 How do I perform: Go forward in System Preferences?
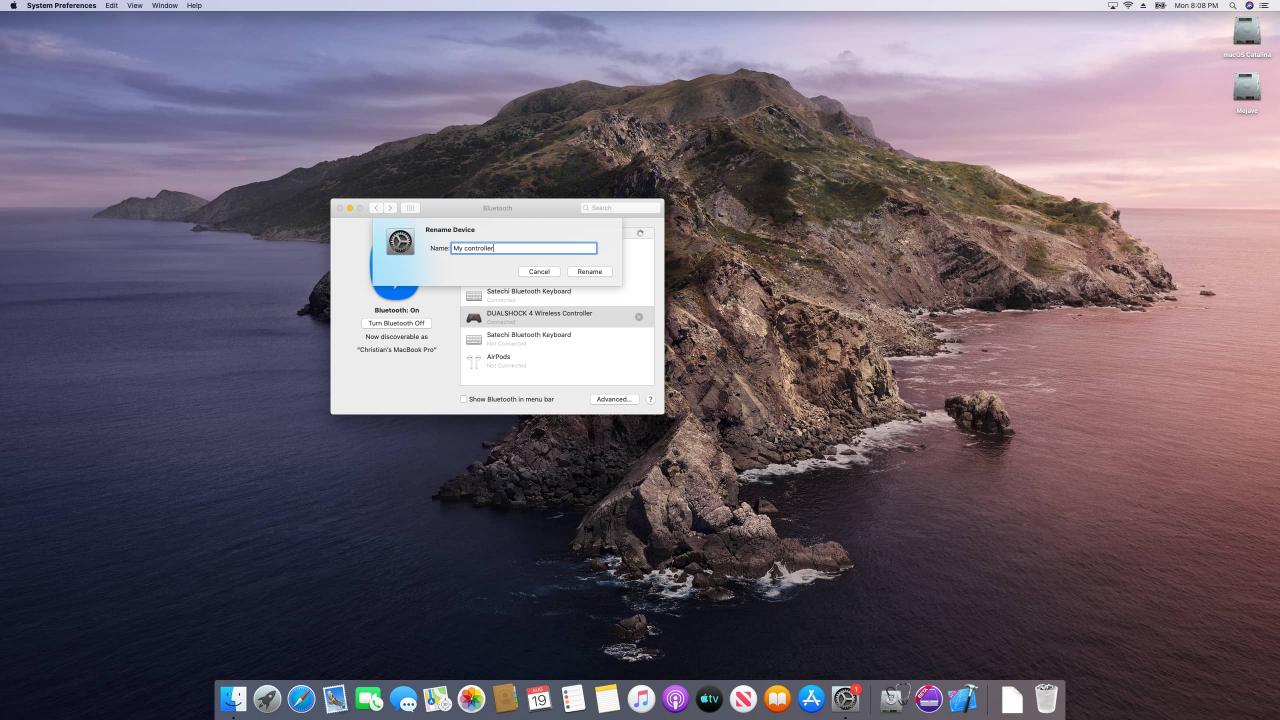point(390,208)
